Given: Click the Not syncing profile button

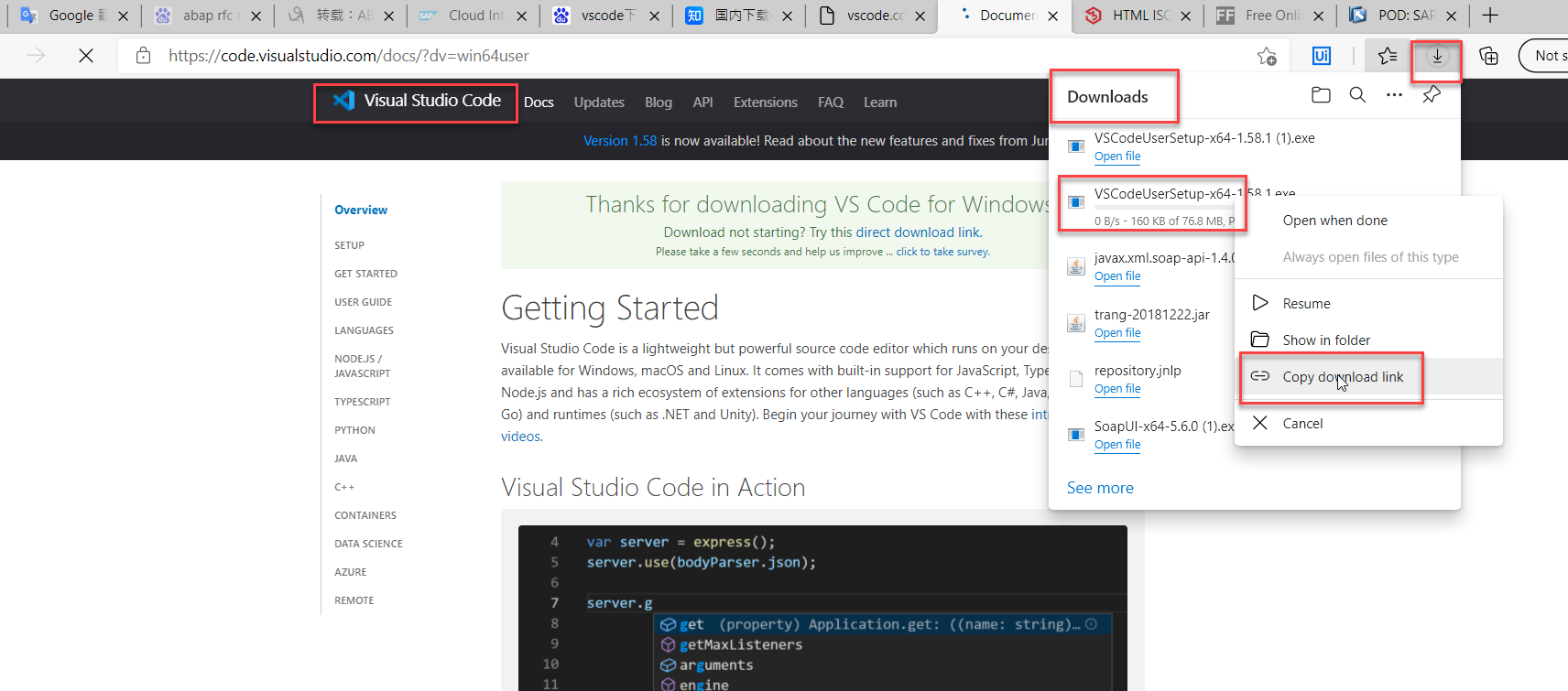Looking at the screenshot, I should [x=1544, y=56].
